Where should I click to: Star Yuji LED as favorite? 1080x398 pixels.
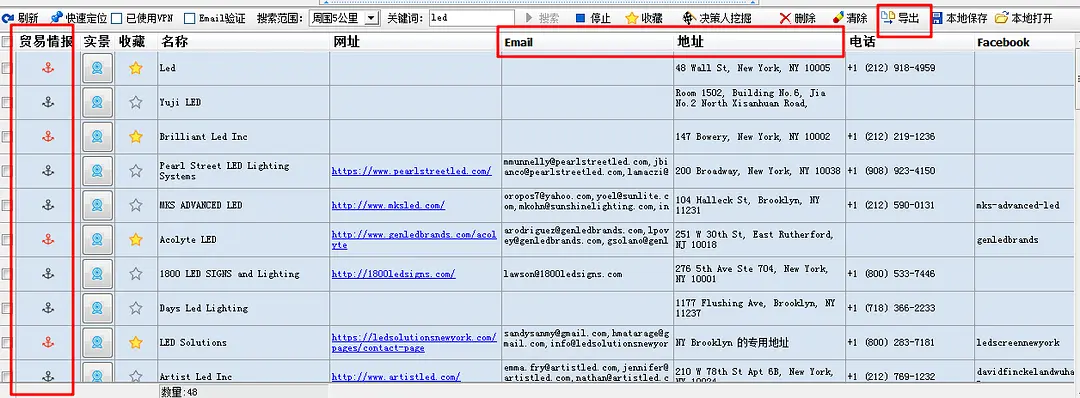(136, 102)
